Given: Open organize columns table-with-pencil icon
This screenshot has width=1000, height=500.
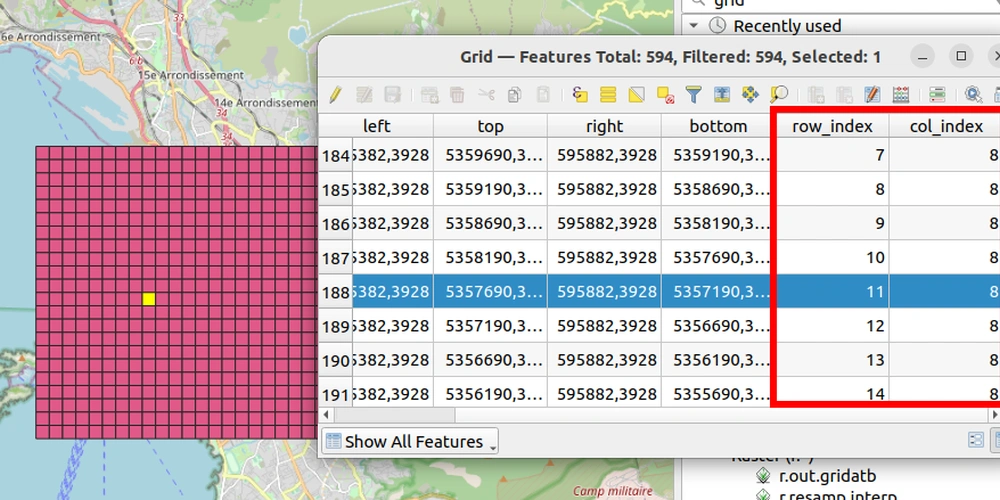Looking at the screenshot, I should tap(872, 95).
